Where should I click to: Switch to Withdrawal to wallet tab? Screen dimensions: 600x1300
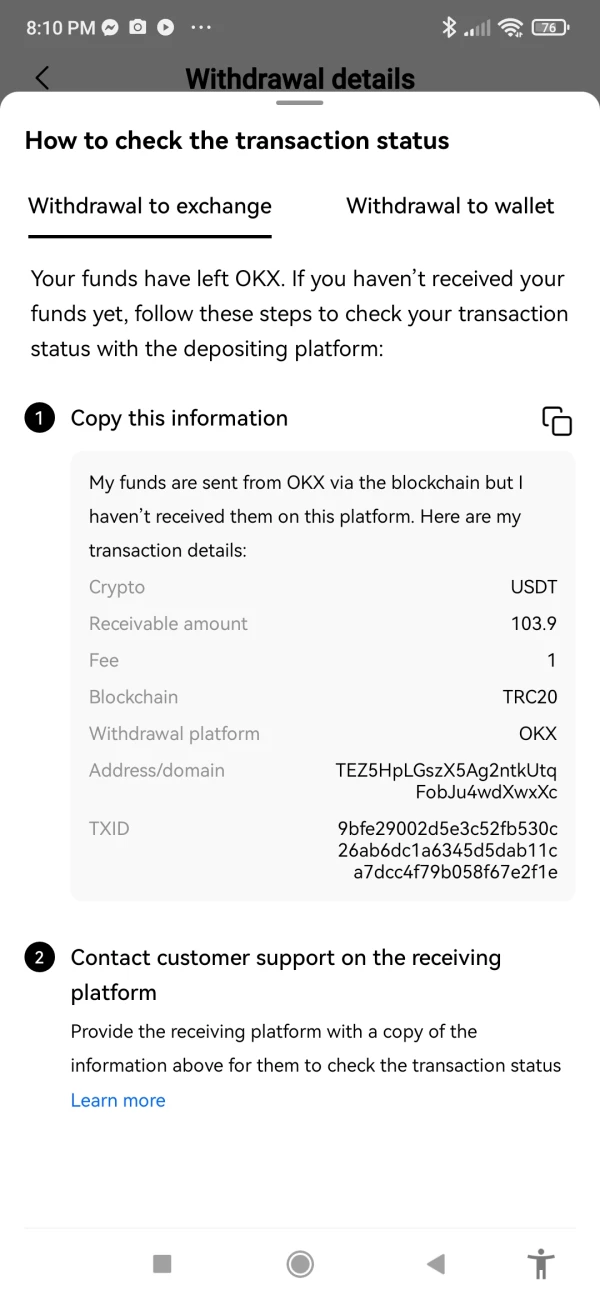point(450,206)
